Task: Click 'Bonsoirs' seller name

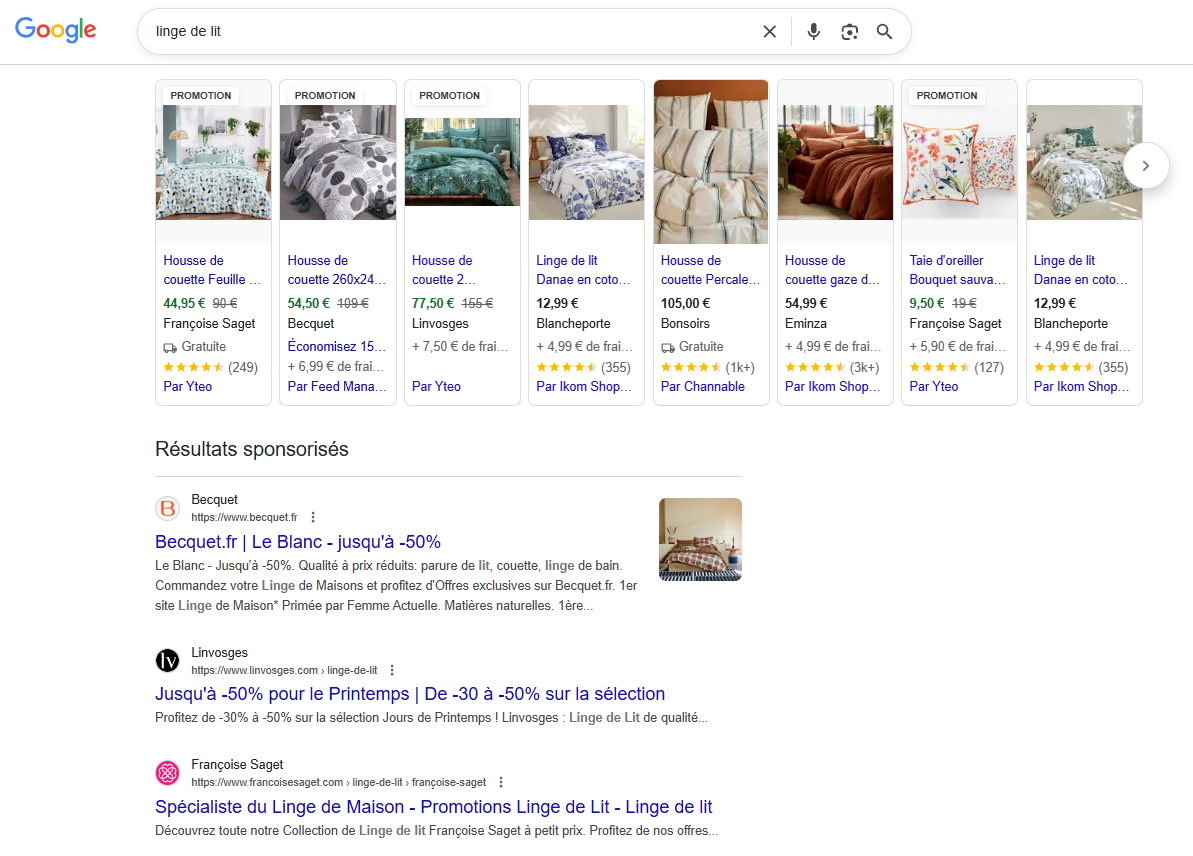Action: [x=685, y=323]
